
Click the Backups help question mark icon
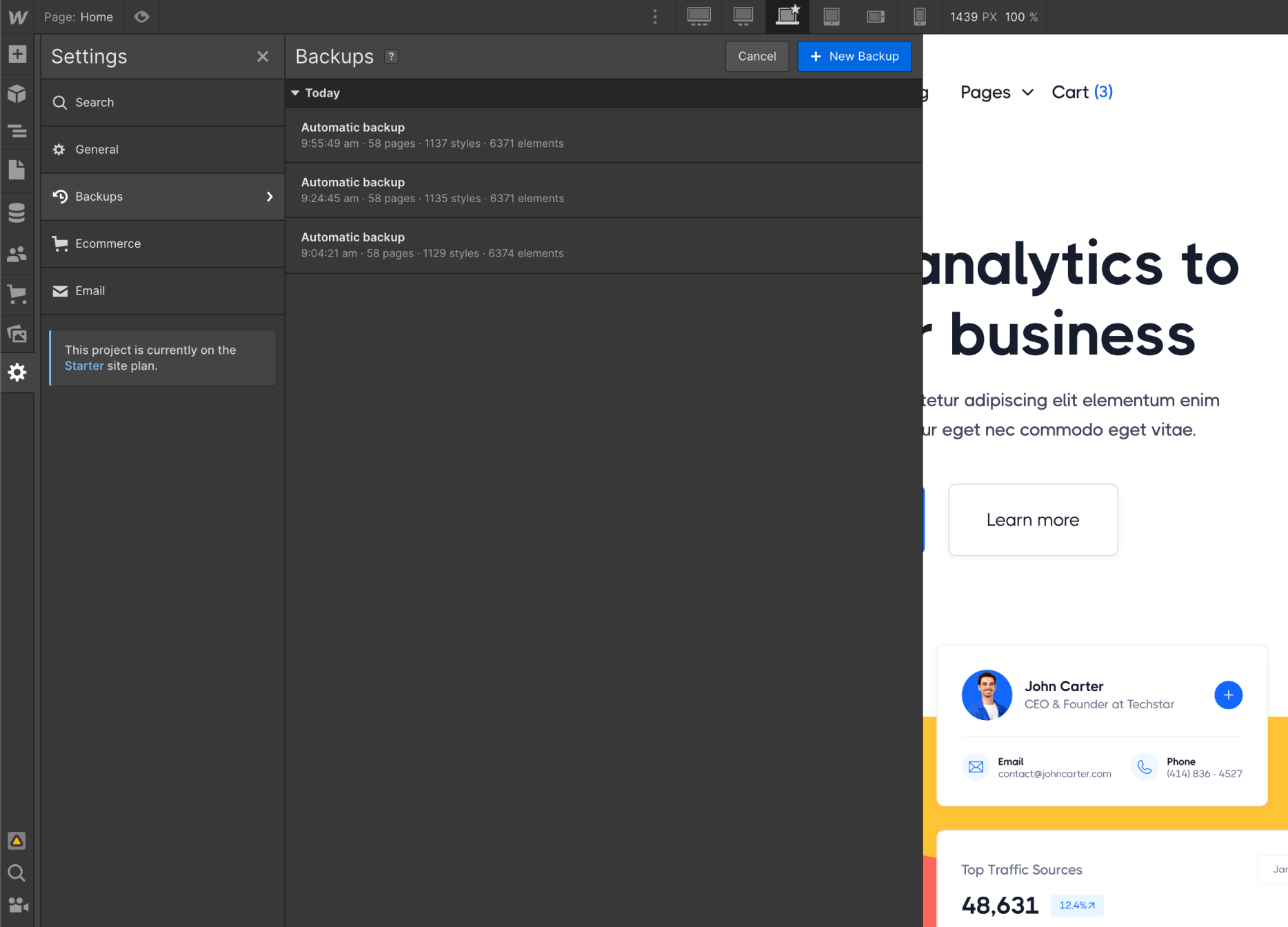click(391, 57)
